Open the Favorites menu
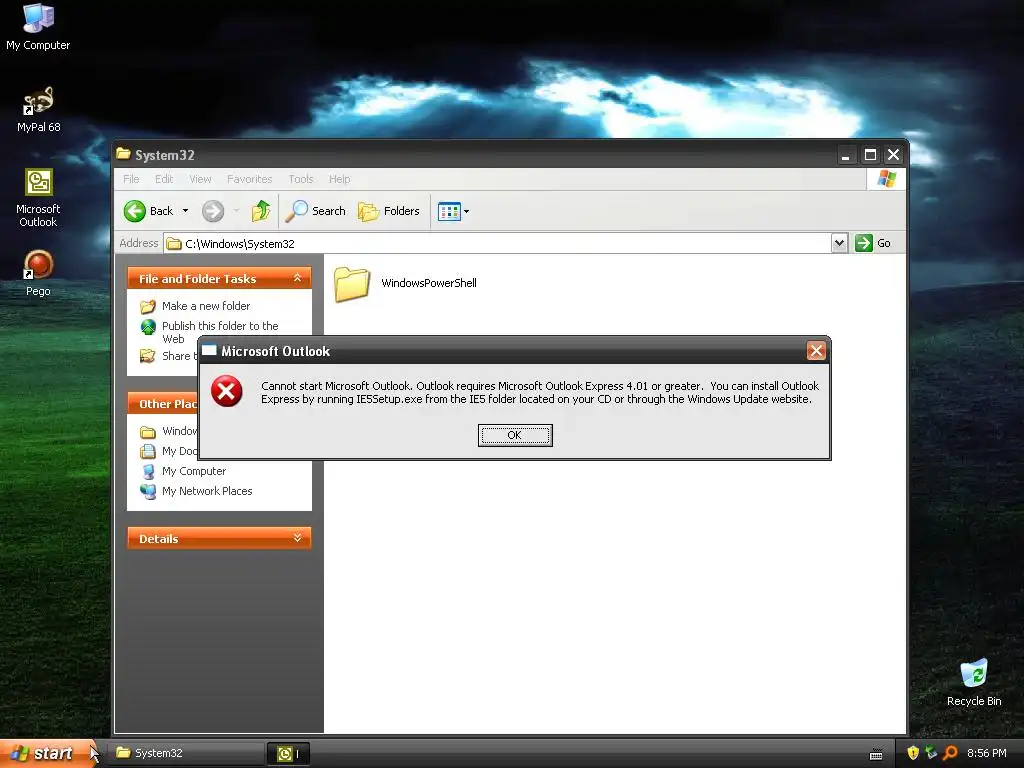This screenshot has width=1024, height=768. [x=249, y=179]
